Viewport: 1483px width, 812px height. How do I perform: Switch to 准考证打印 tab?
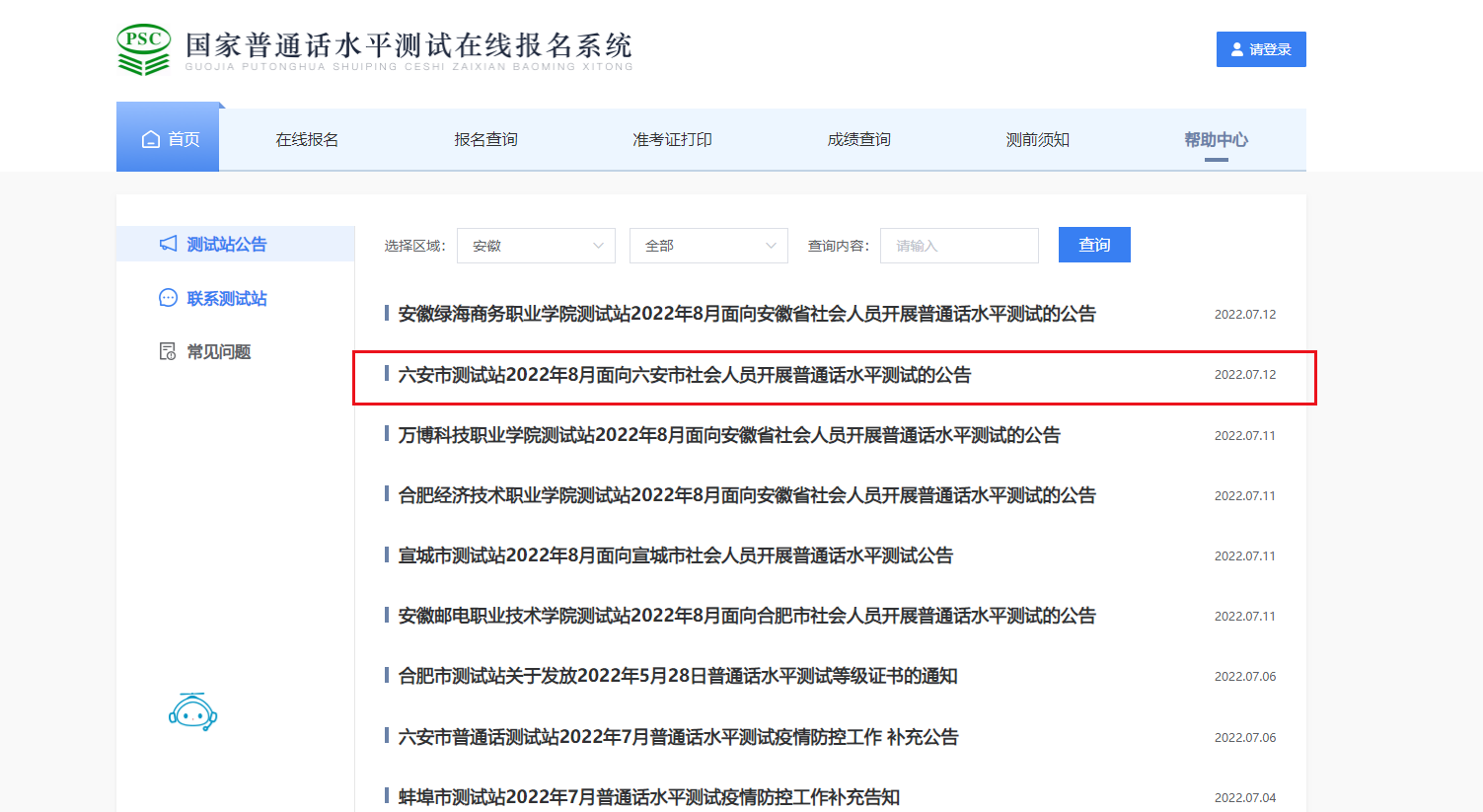672,140
